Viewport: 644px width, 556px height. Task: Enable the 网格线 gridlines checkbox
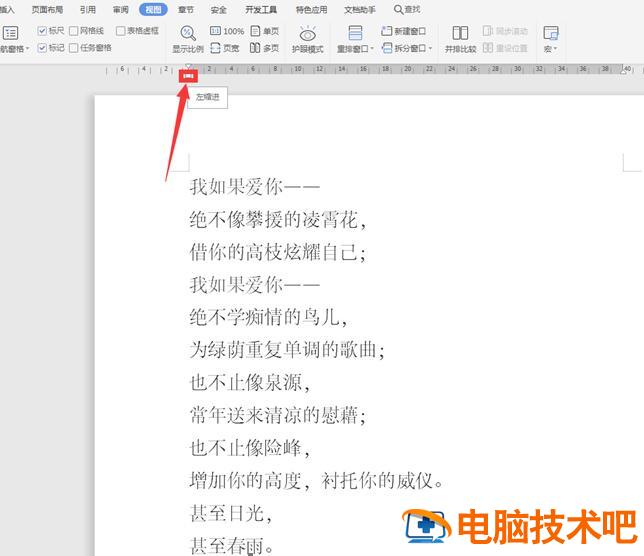click(74, 31)
